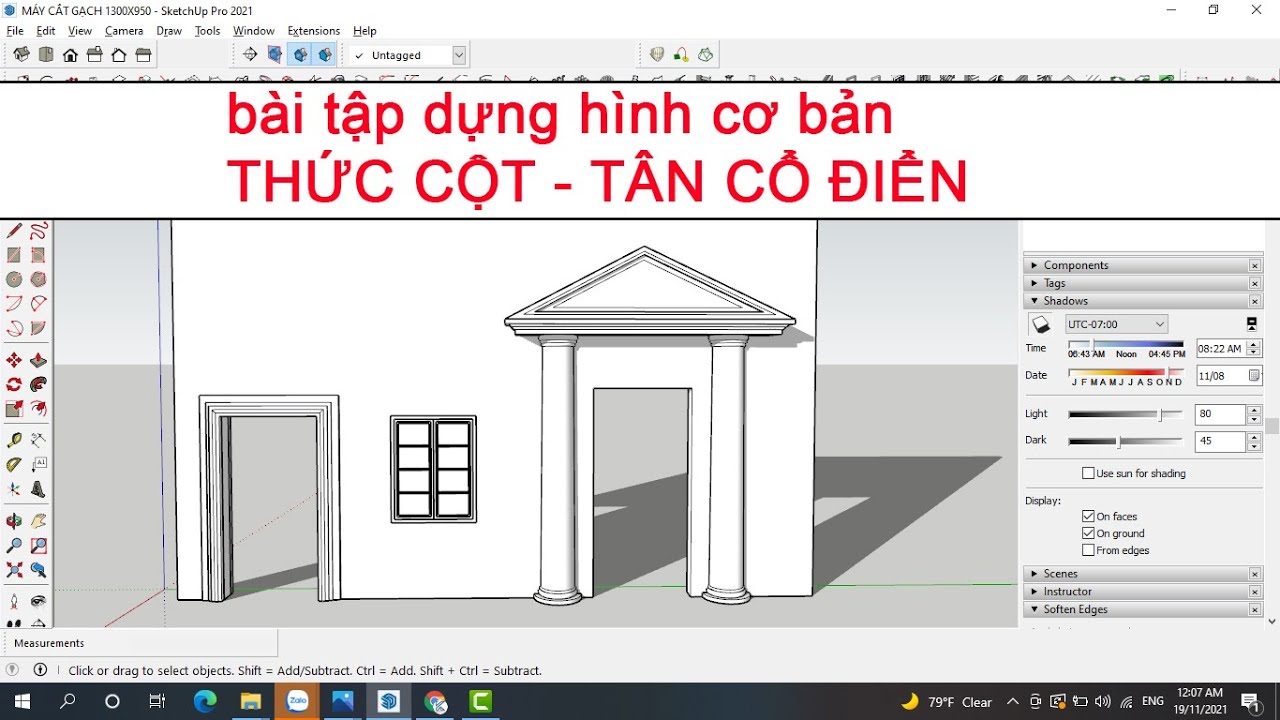The width and height of the screenshot is (1280, 720).
Task: Click the Light intensity slider
Action: coord(1125,414)
